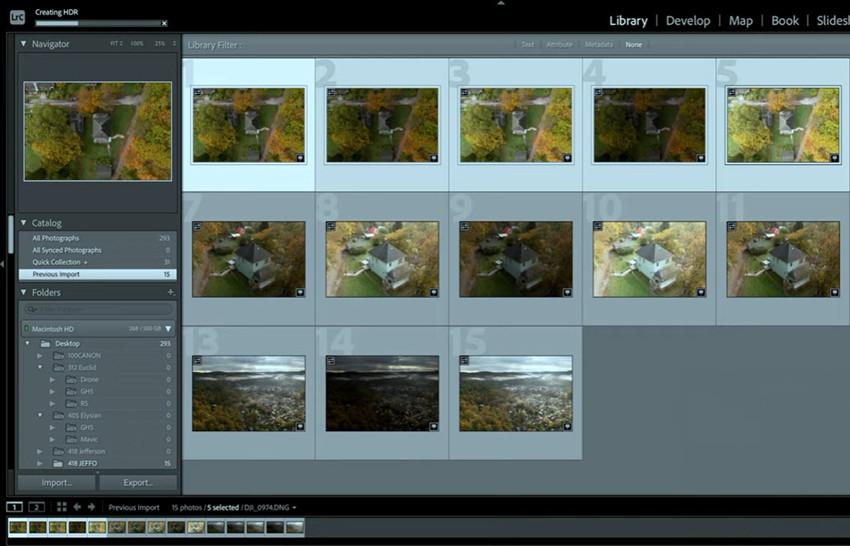
Task: Expand the Macintosh HD volume dropdown arrow
Action: [x=168, y=329]
